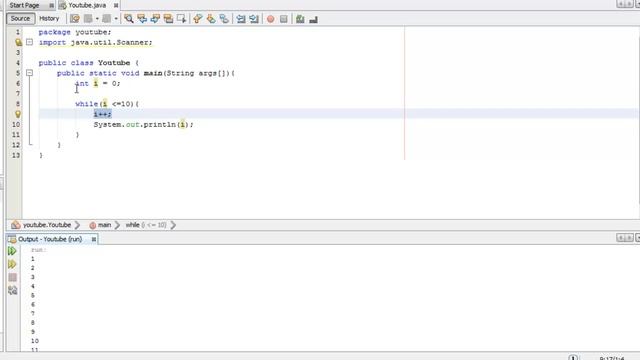
Task: Click the Output window icon on tab
Action: click(x=12, y=239)
